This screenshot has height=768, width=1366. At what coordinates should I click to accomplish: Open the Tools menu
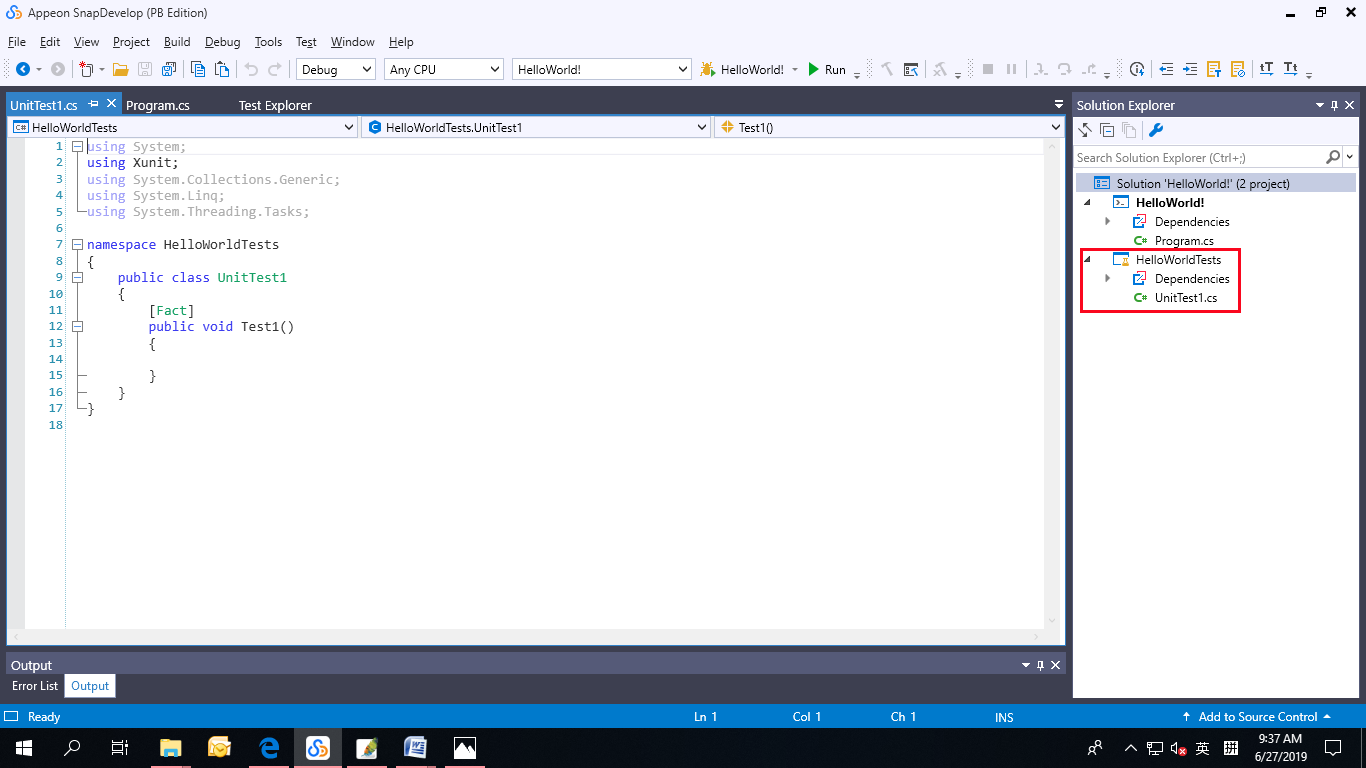pos(268,42)
